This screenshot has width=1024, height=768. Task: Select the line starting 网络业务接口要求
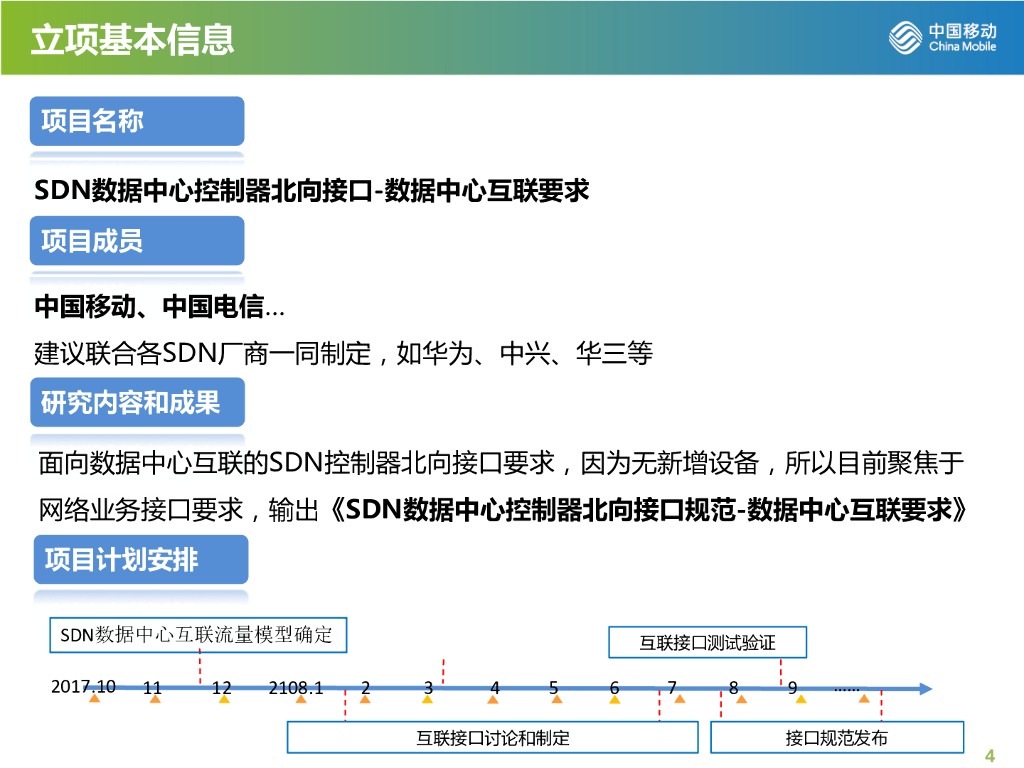click(x=502, y=509)
